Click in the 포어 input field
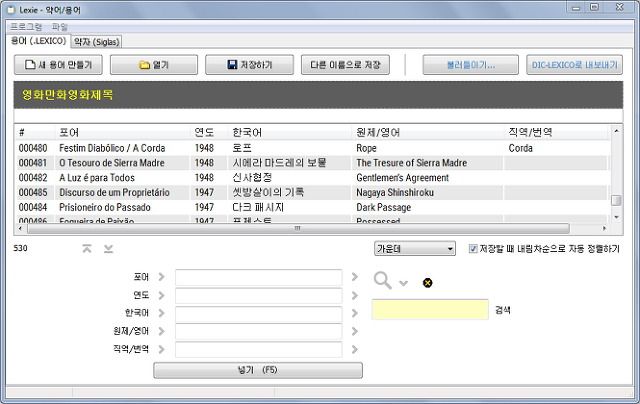The image size is (640, 404). 258,277
